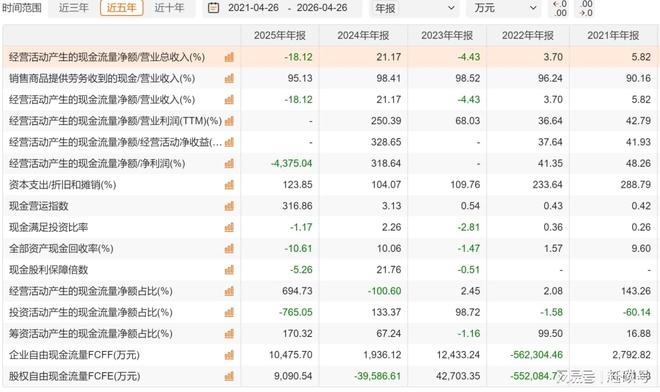660x392 pixels.
Task: Click the 2025年报 column header
Action: click(x=280, y=35)
